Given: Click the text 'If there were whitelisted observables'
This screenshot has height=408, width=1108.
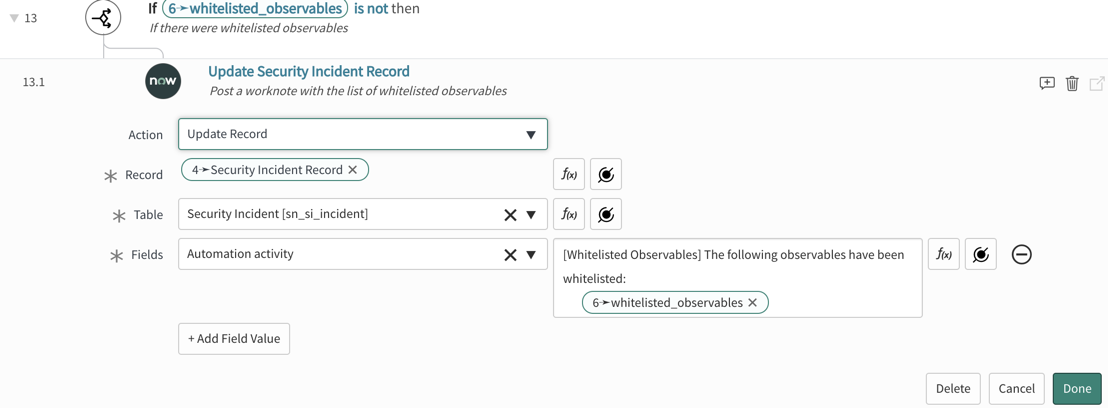Looking at the screenshot, I should click(249, 28).
